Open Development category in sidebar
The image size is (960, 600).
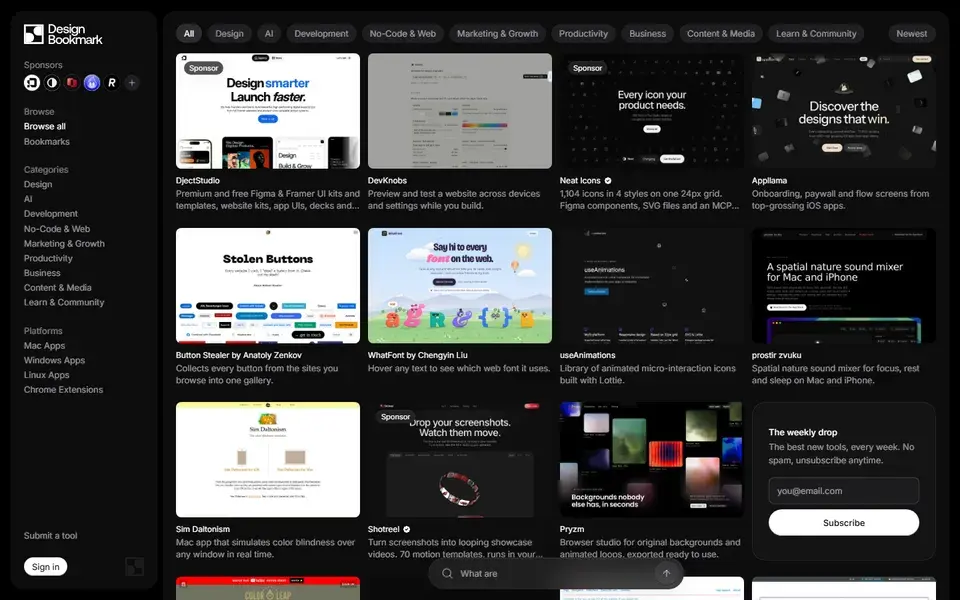tap(51, 214)
